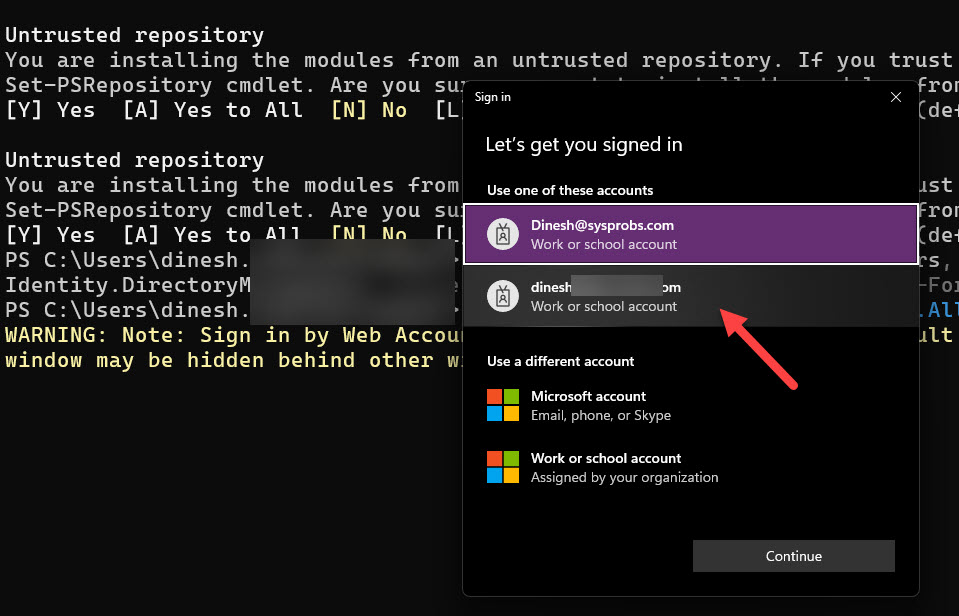Choose the second dinesh work or school account
The image size is (959, 616).
(x=691, y=296)
